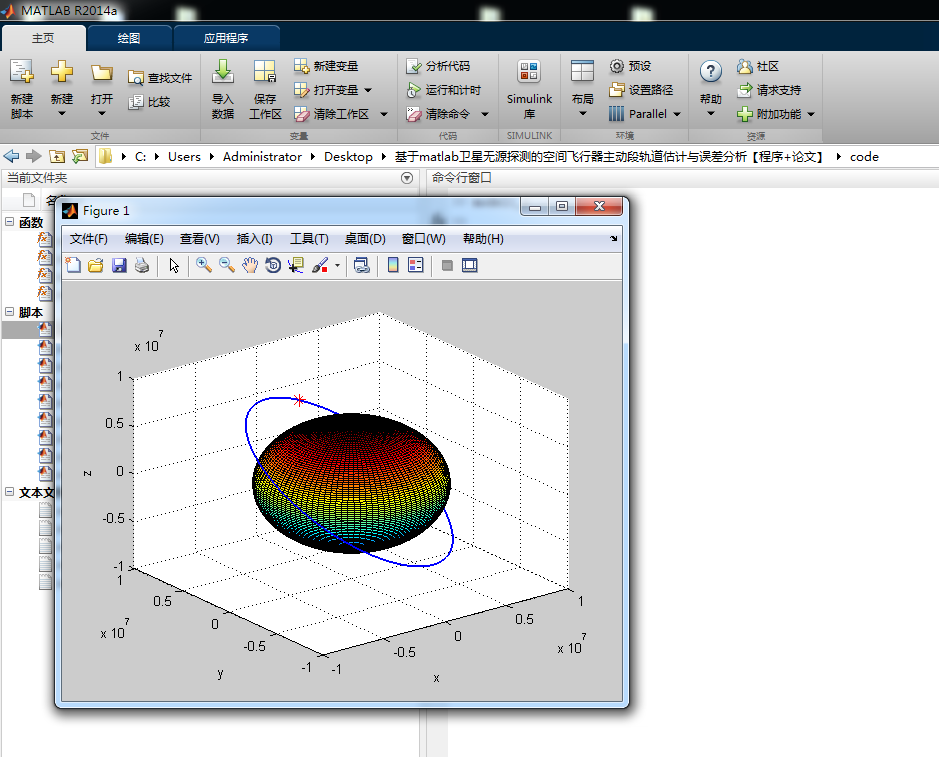
Task: Print the figure via printer icon
Action: click(x=142, y=265)
